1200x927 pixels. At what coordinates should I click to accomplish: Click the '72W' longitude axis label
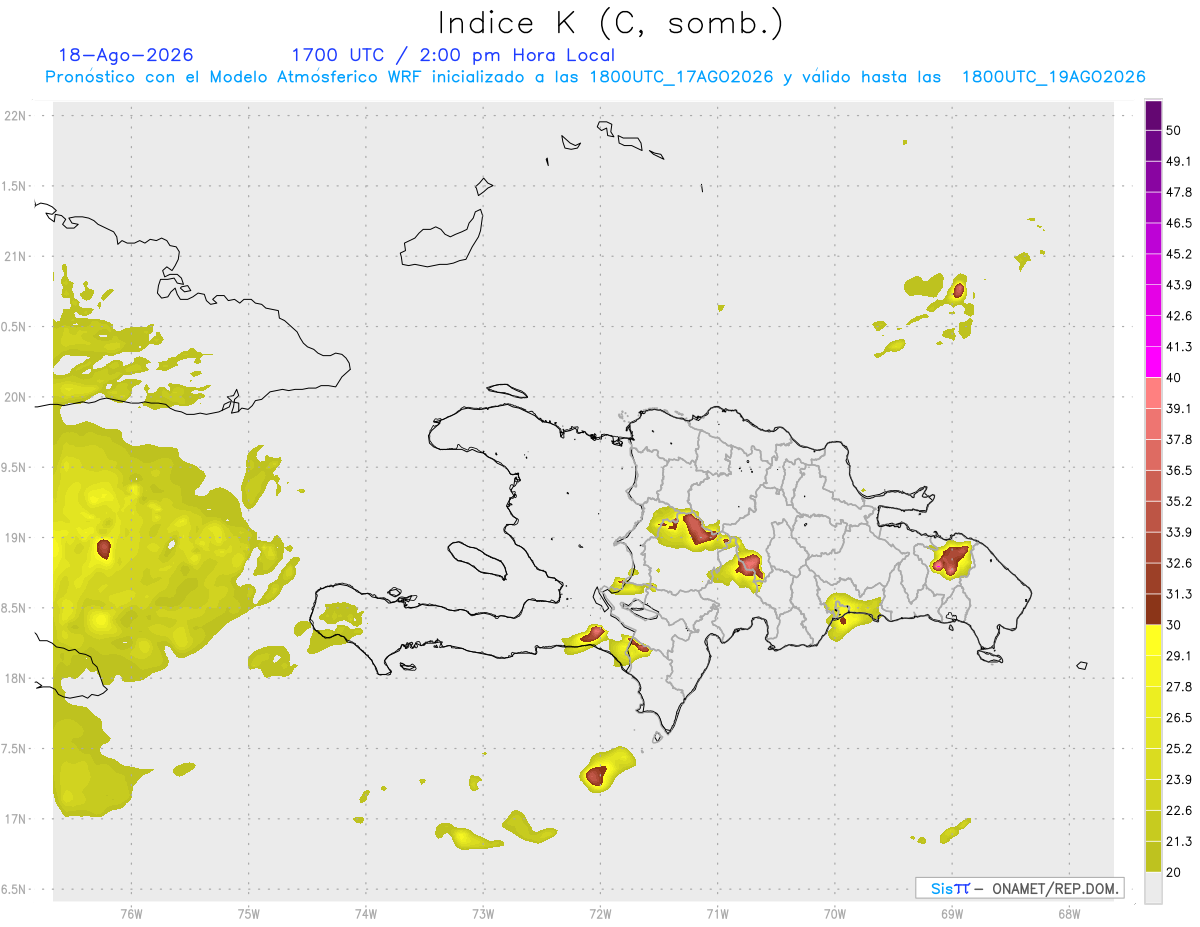[600, 913]
